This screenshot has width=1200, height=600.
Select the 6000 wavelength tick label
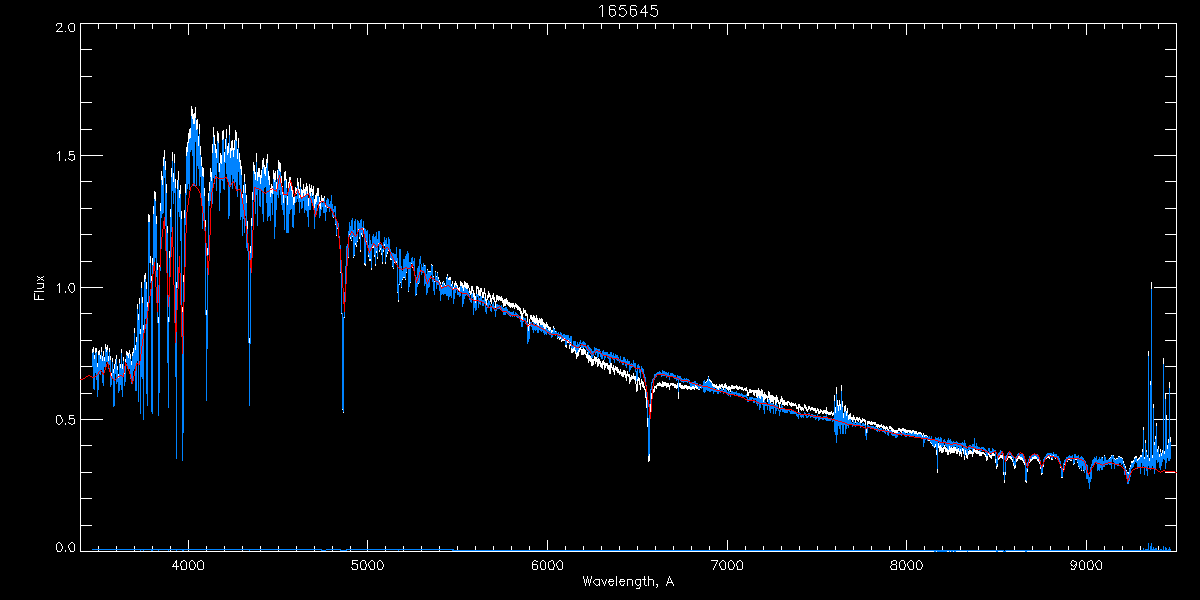tap(547, 564)
